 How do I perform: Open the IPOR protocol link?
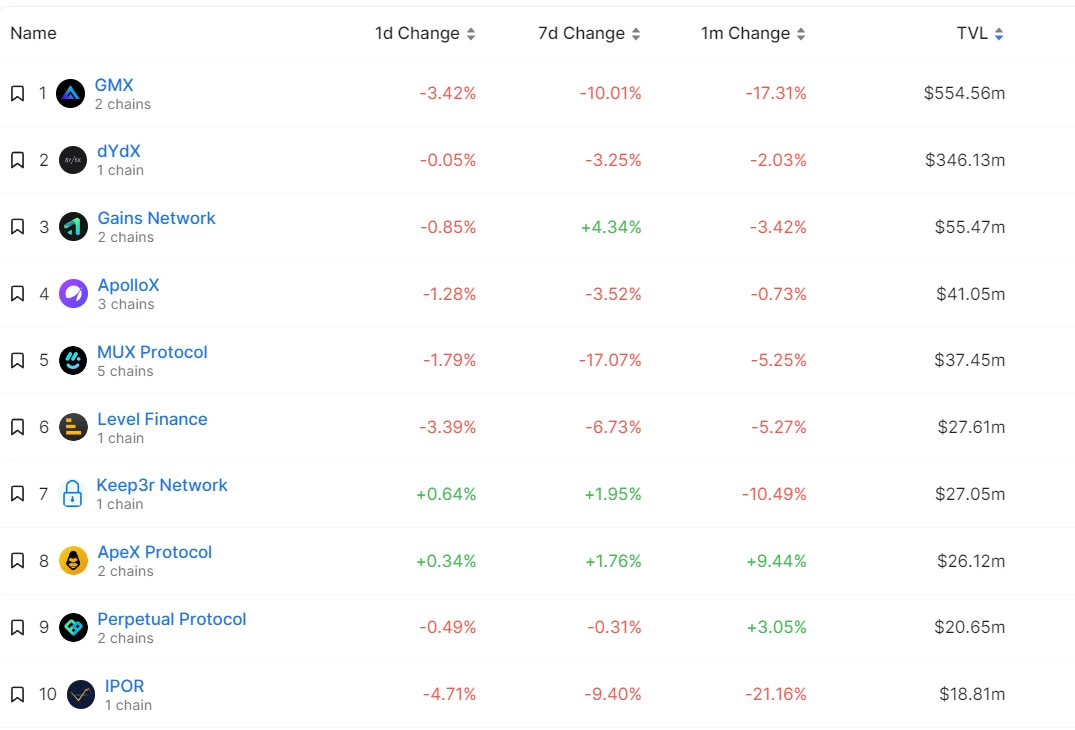[124, 686]
